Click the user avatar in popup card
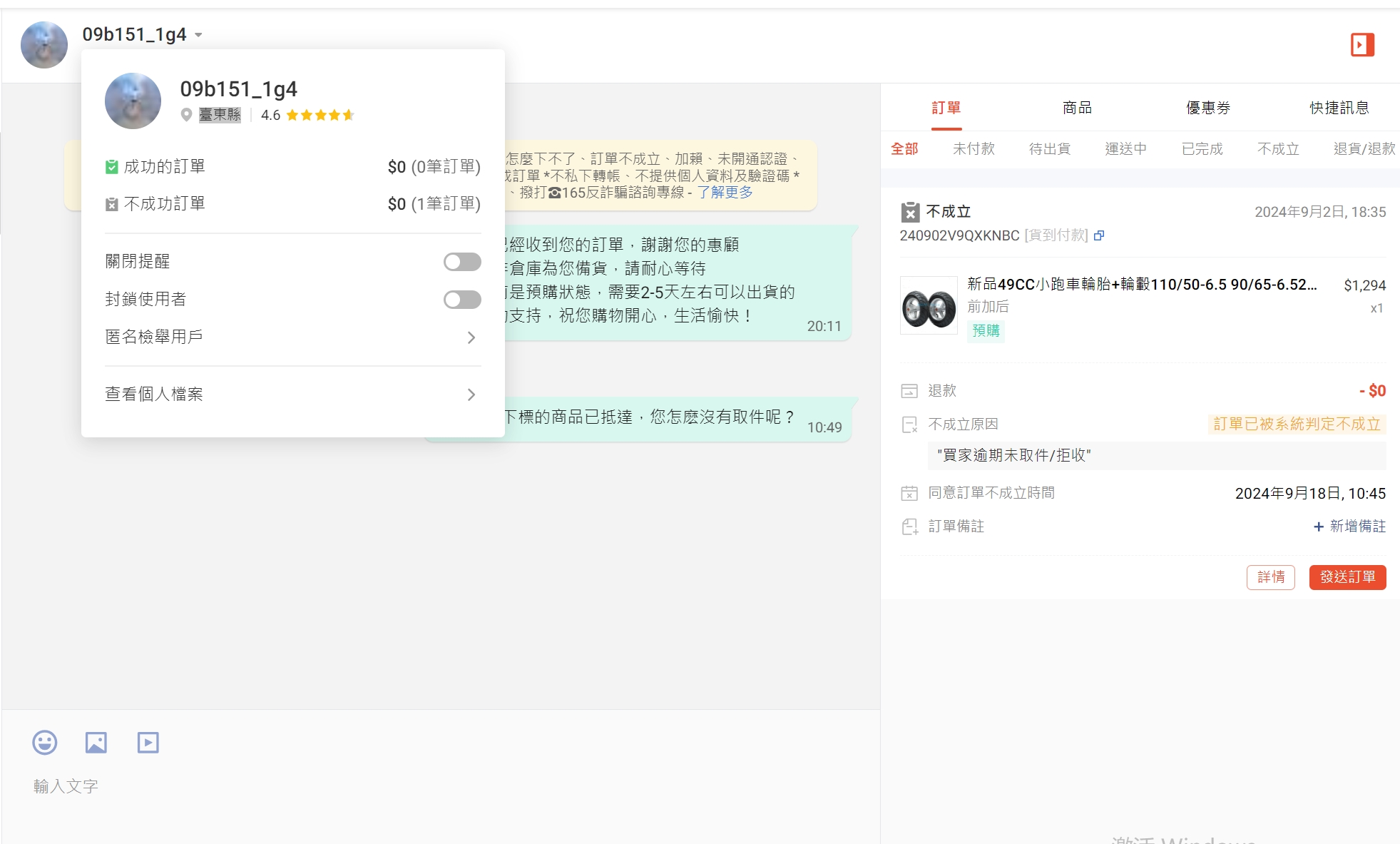The width and height of the screenshot is (1400, 844). (133, 101)
